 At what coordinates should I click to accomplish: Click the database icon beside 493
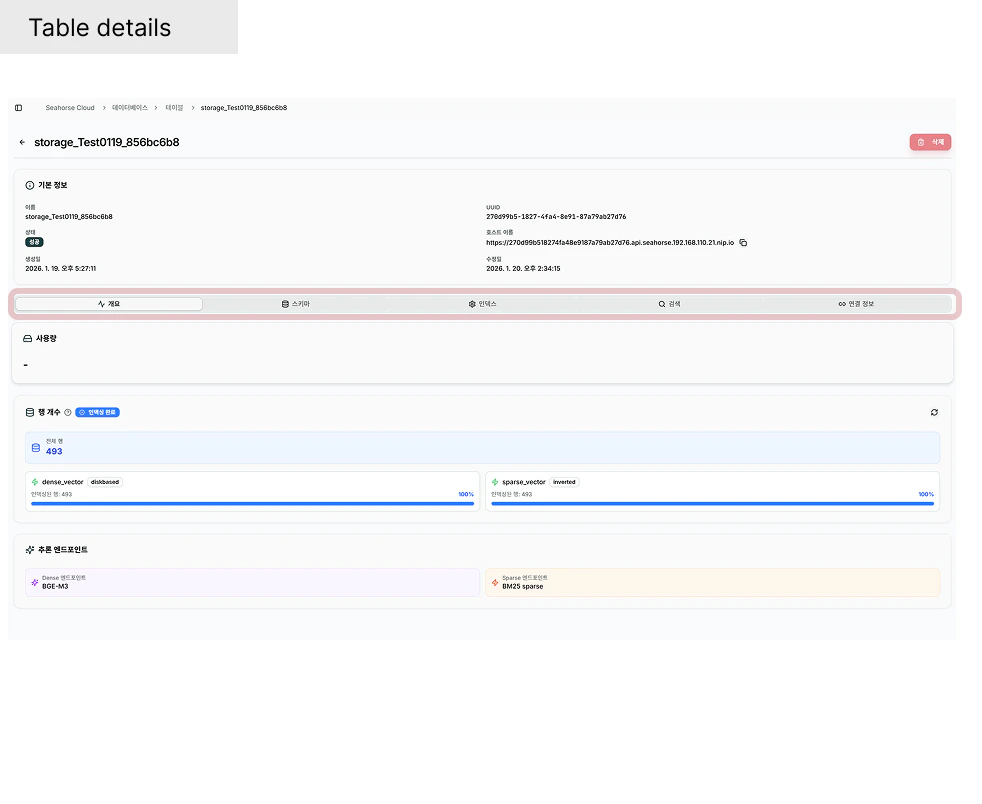coord(36,448)
